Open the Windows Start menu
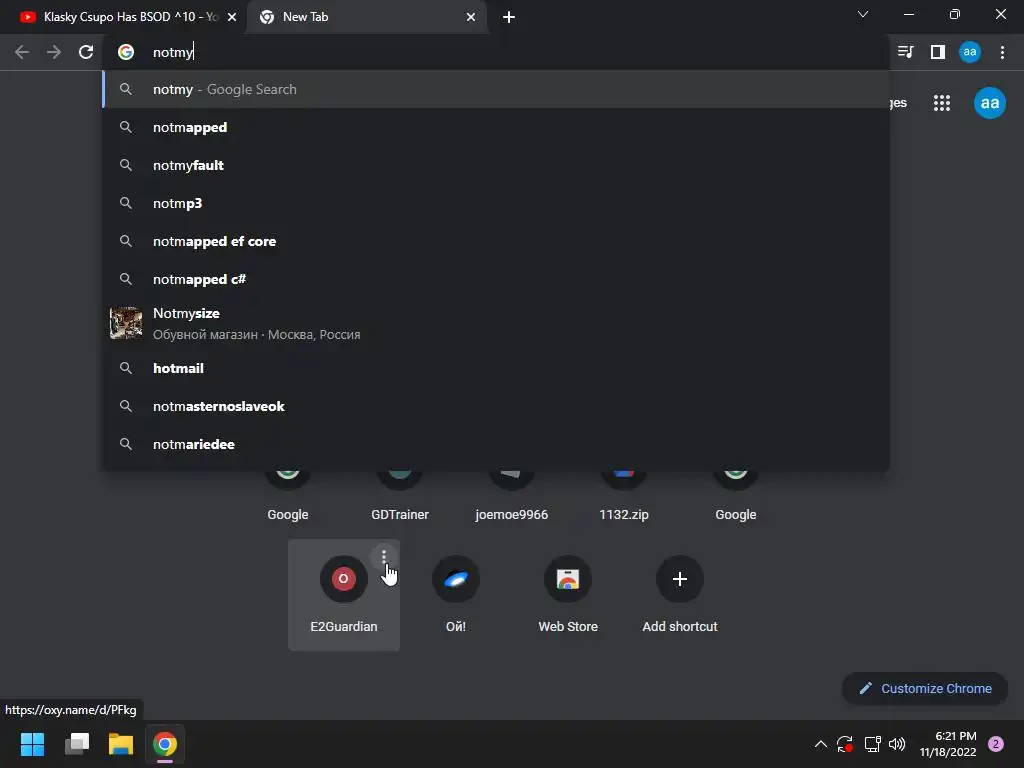The width and height of the screenshot is (1024, 768). pos(33,744)
